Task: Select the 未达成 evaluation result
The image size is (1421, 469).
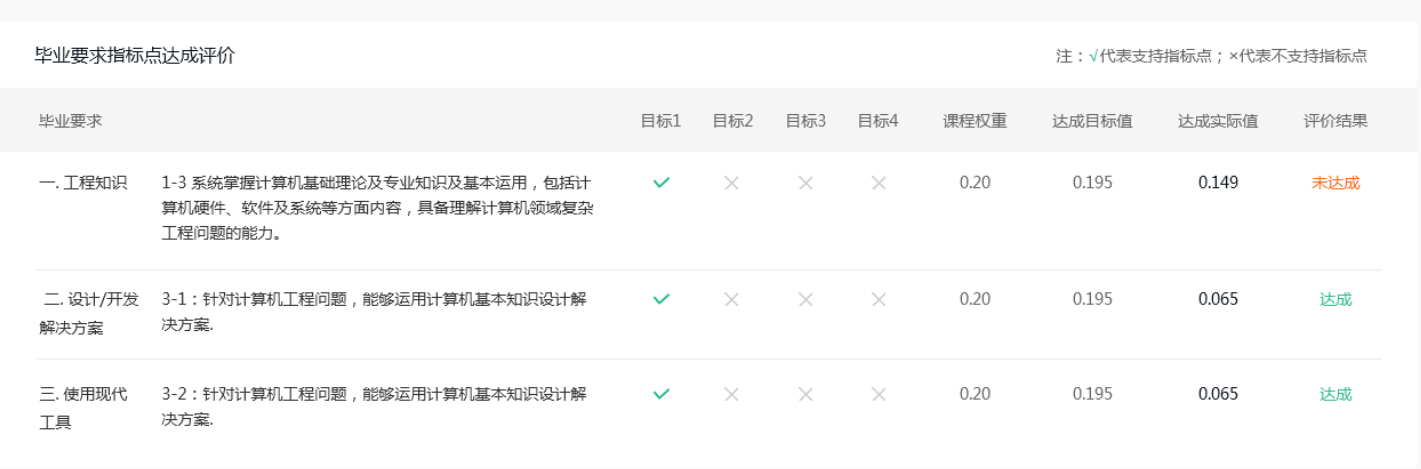Action: (1336, 183)
